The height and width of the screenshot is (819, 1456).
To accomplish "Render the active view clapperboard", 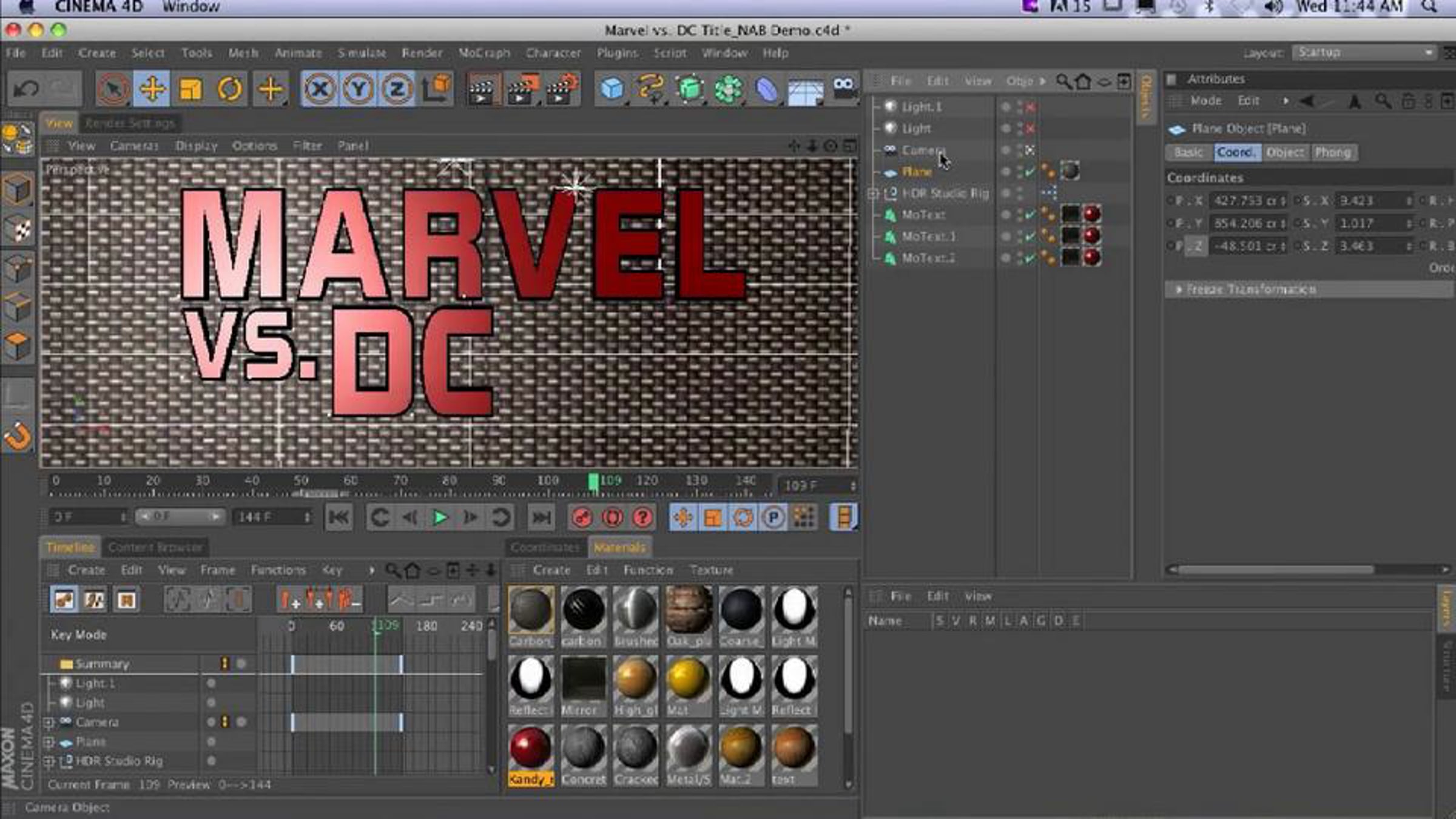I will [482, 89].
